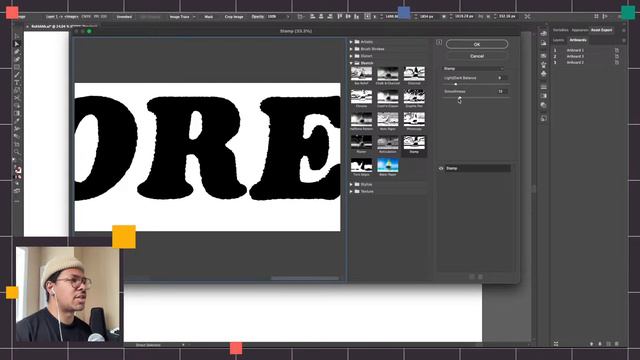Switch to the Variables tab
The image size is (640, 360).
point(560,30)
